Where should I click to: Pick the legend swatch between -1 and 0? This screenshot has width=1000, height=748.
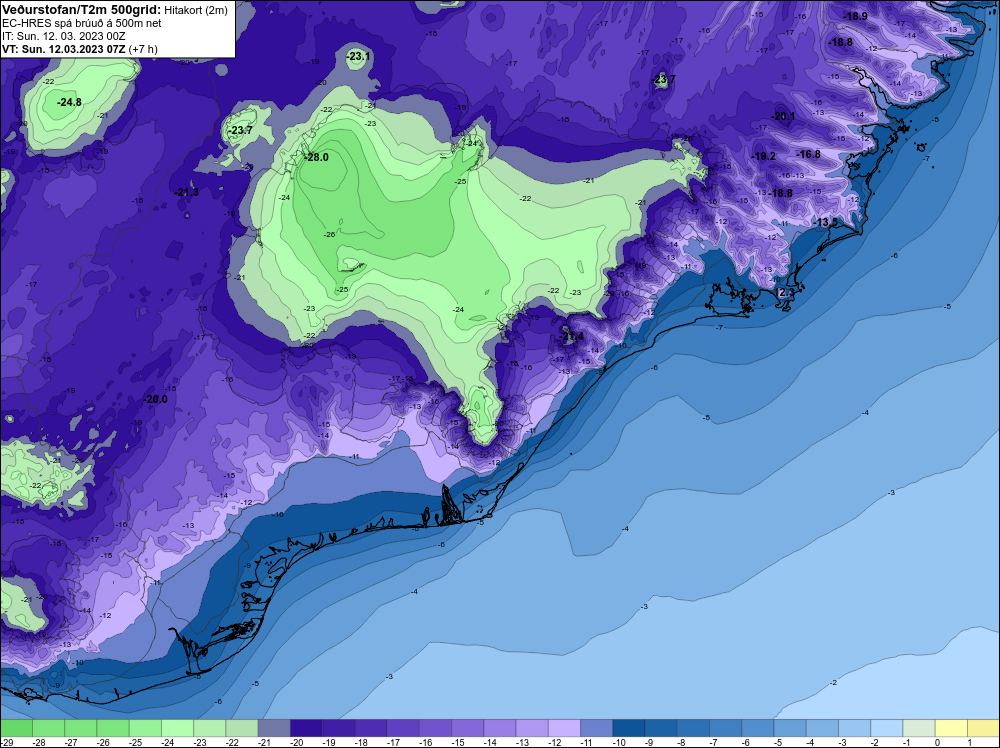[919, 728]
